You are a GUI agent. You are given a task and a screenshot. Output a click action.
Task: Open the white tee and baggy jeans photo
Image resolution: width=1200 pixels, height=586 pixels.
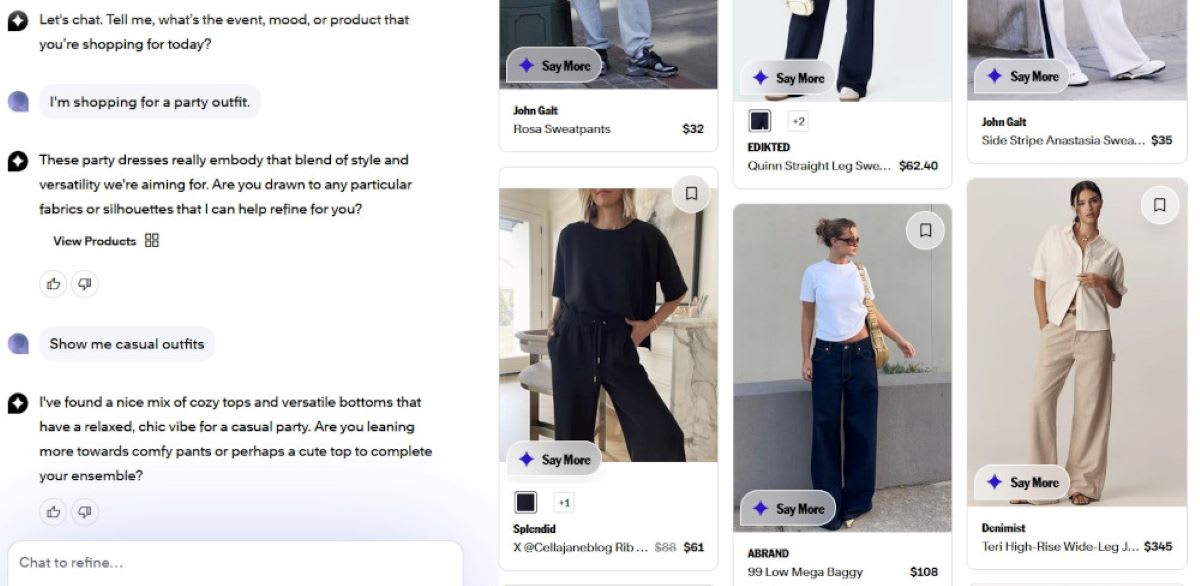[x=842, y=368]
